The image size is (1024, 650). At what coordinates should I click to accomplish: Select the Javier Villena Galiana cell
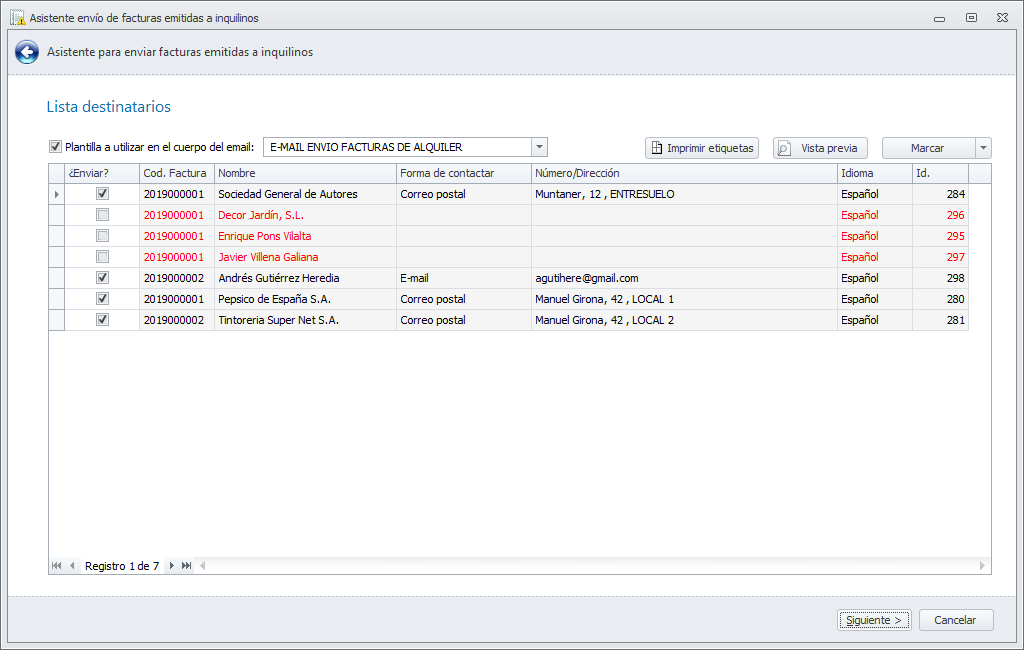(x=305, y=257)
